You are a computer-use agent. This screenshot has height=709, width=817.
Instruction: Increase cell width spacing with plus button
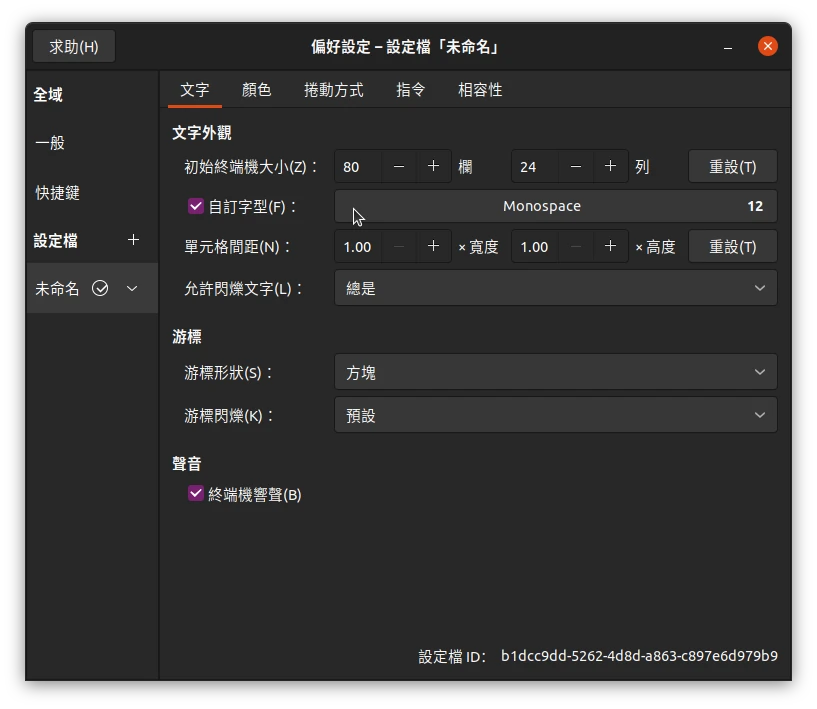pos(433,247)
